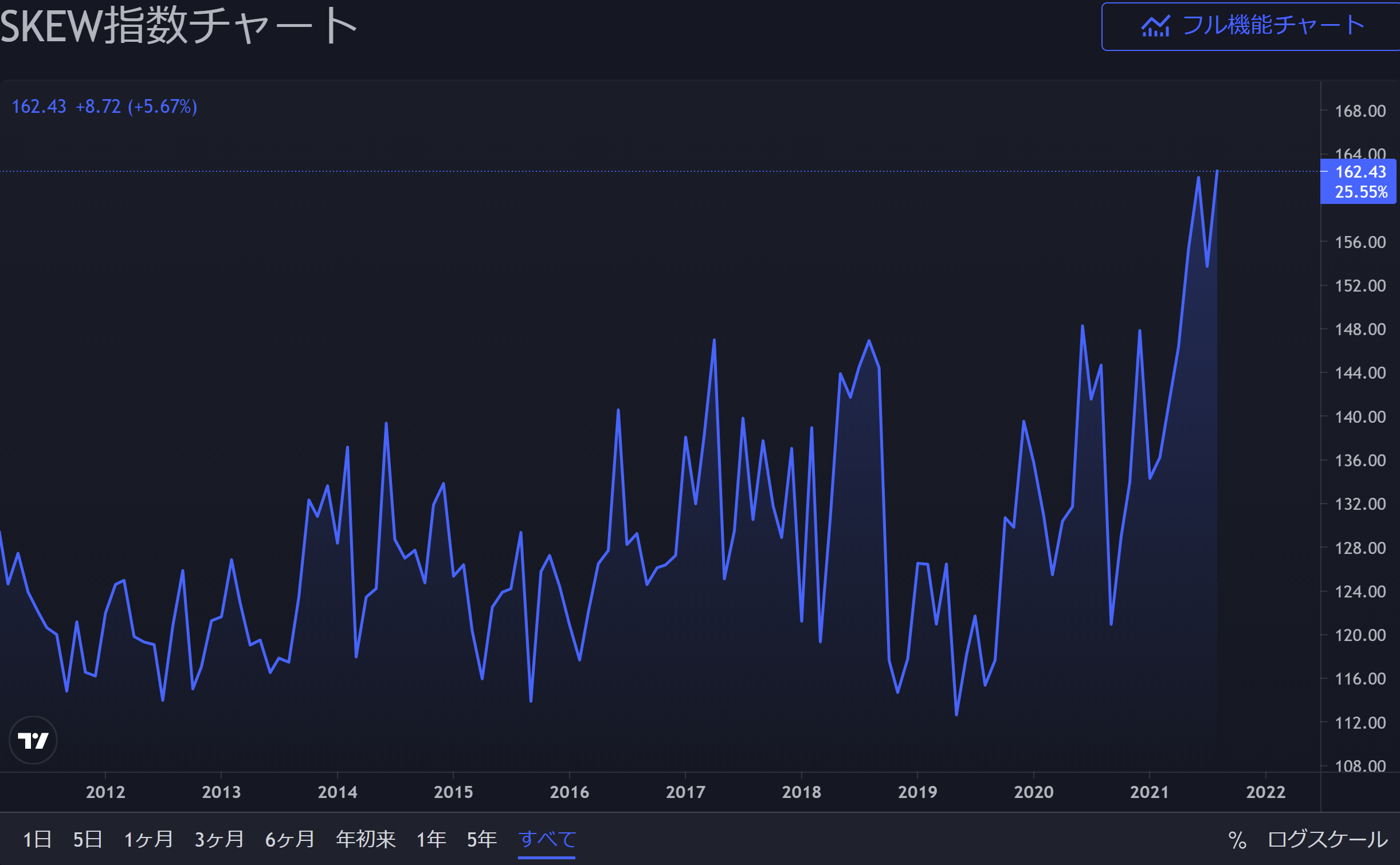Select the 1日 time range
This screenshot has width=1400, height=865.
click(37, 839)
